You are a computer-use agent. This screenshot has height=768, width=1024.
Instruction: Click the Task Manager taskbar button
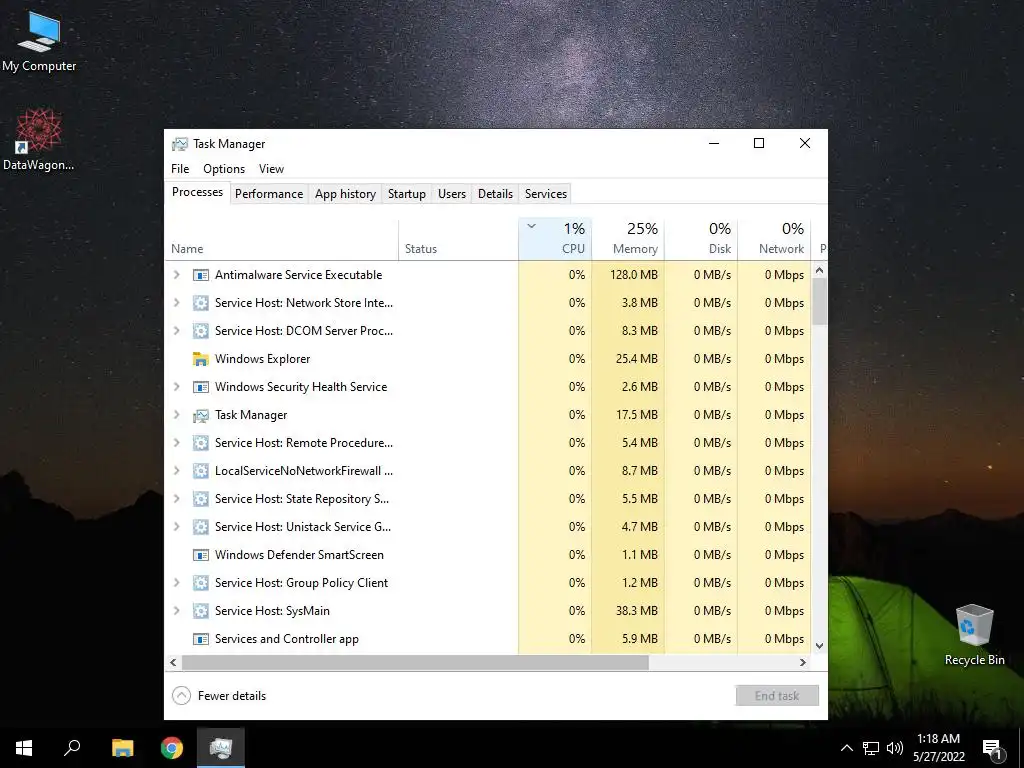click(x=221, y=748)
